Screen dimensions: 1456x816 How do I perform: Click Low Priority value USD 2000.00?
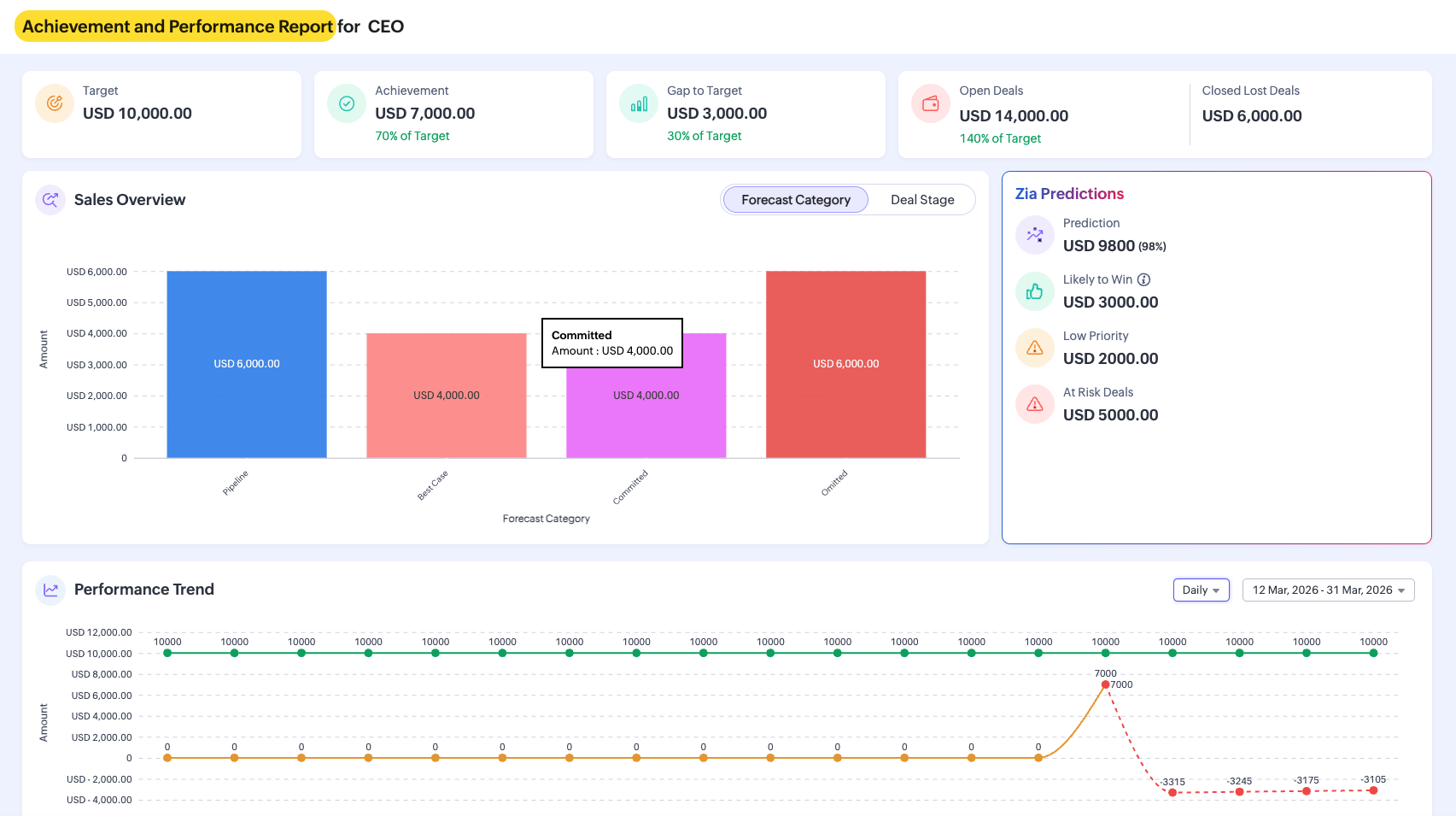(1111, 359)
